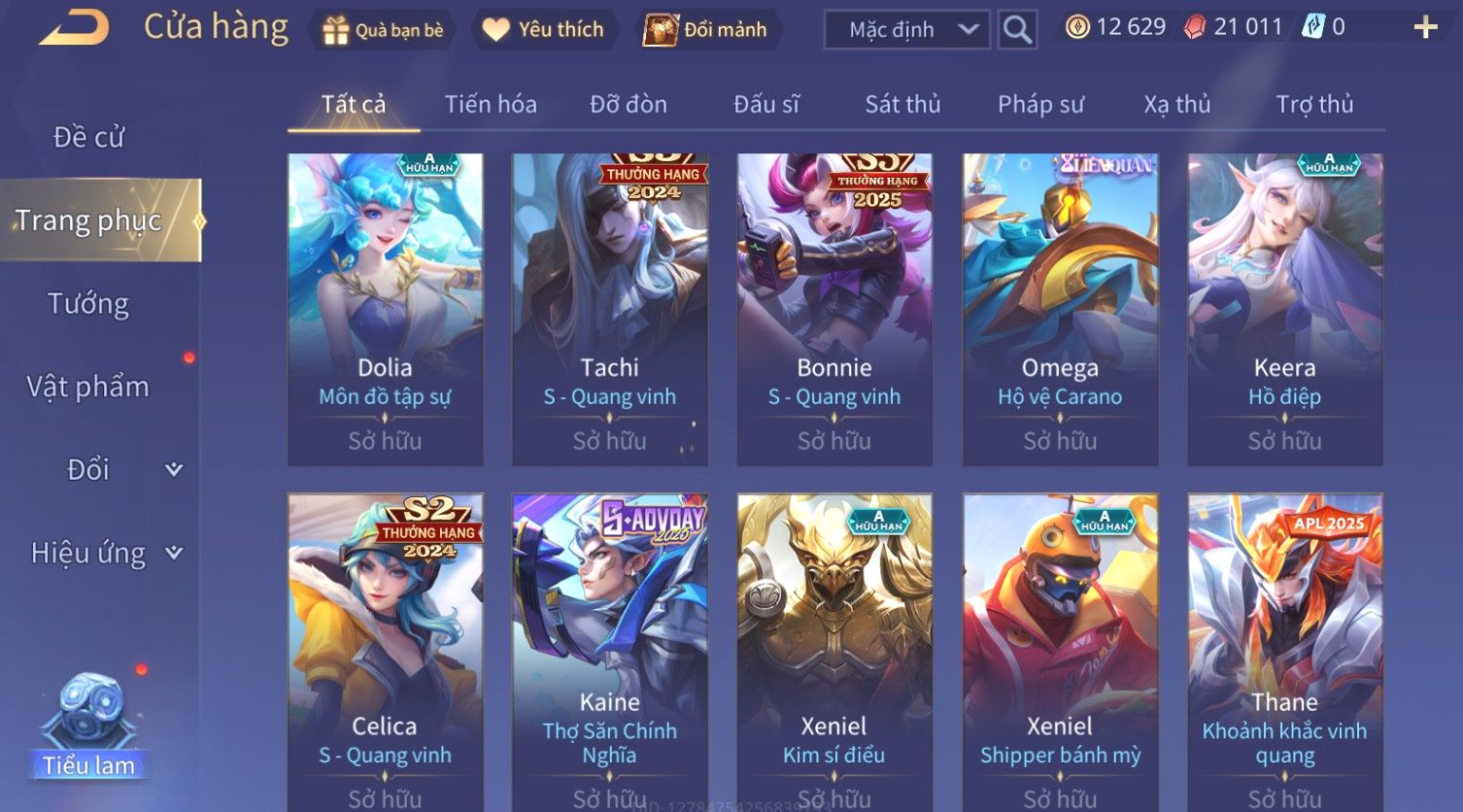
Task: Tap the red gem currency icon
Action: pos(1194,27)
